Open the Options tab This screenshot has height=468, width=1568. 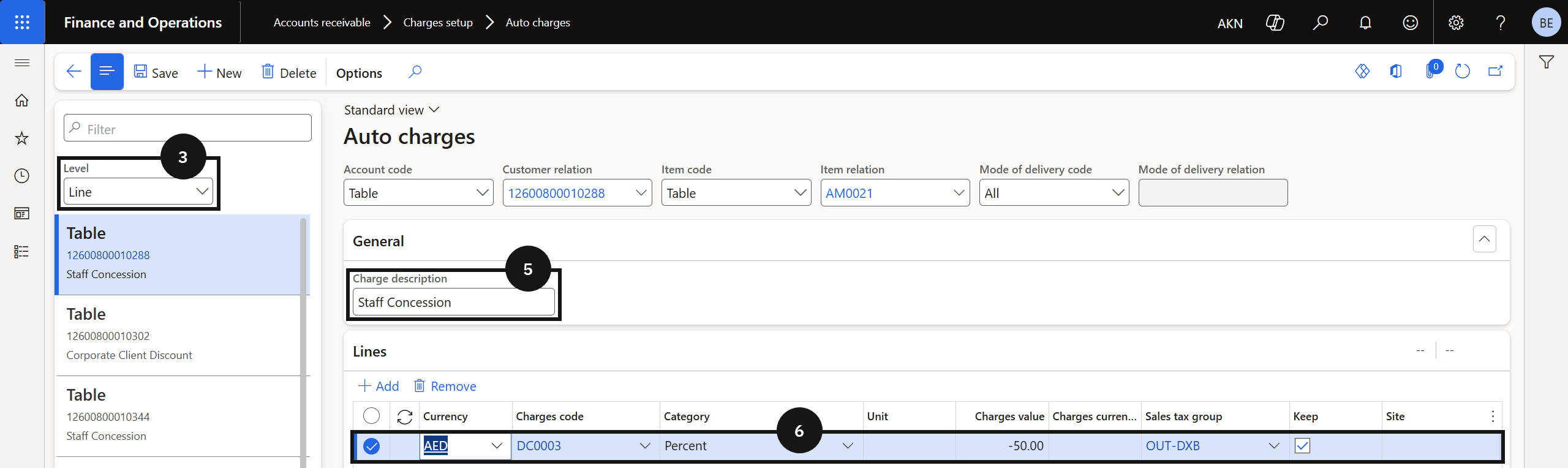click(x=359, y=73)
